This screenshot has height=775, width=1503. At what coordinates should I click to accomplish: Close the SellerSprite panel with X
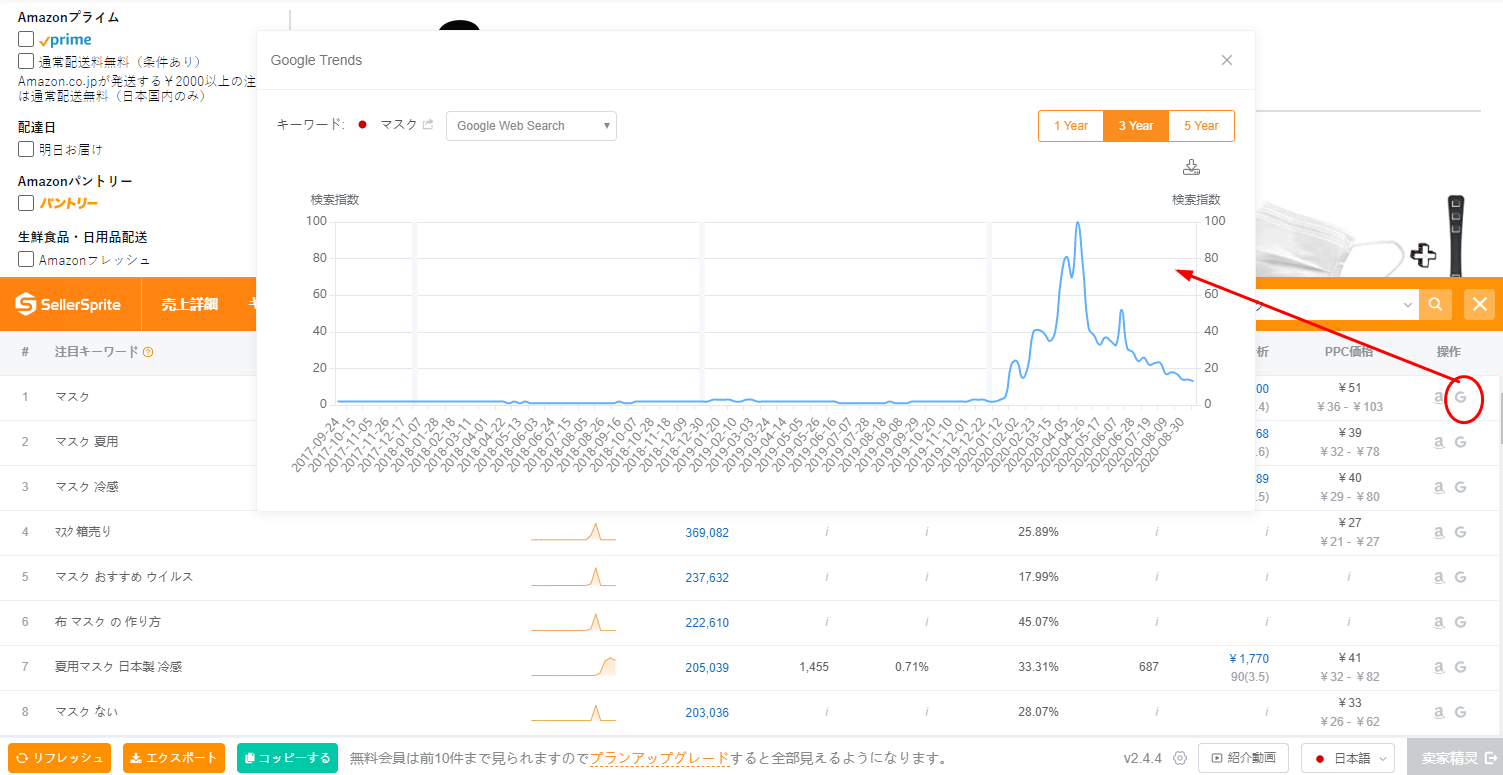[x=1480, y=304]
